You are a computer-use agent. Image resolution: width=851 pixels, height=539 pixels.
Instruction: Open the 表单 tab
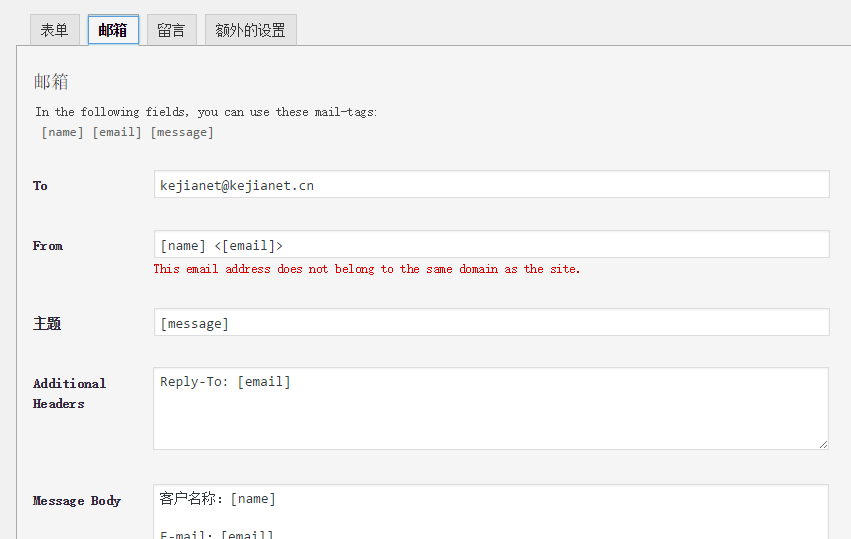54,30
